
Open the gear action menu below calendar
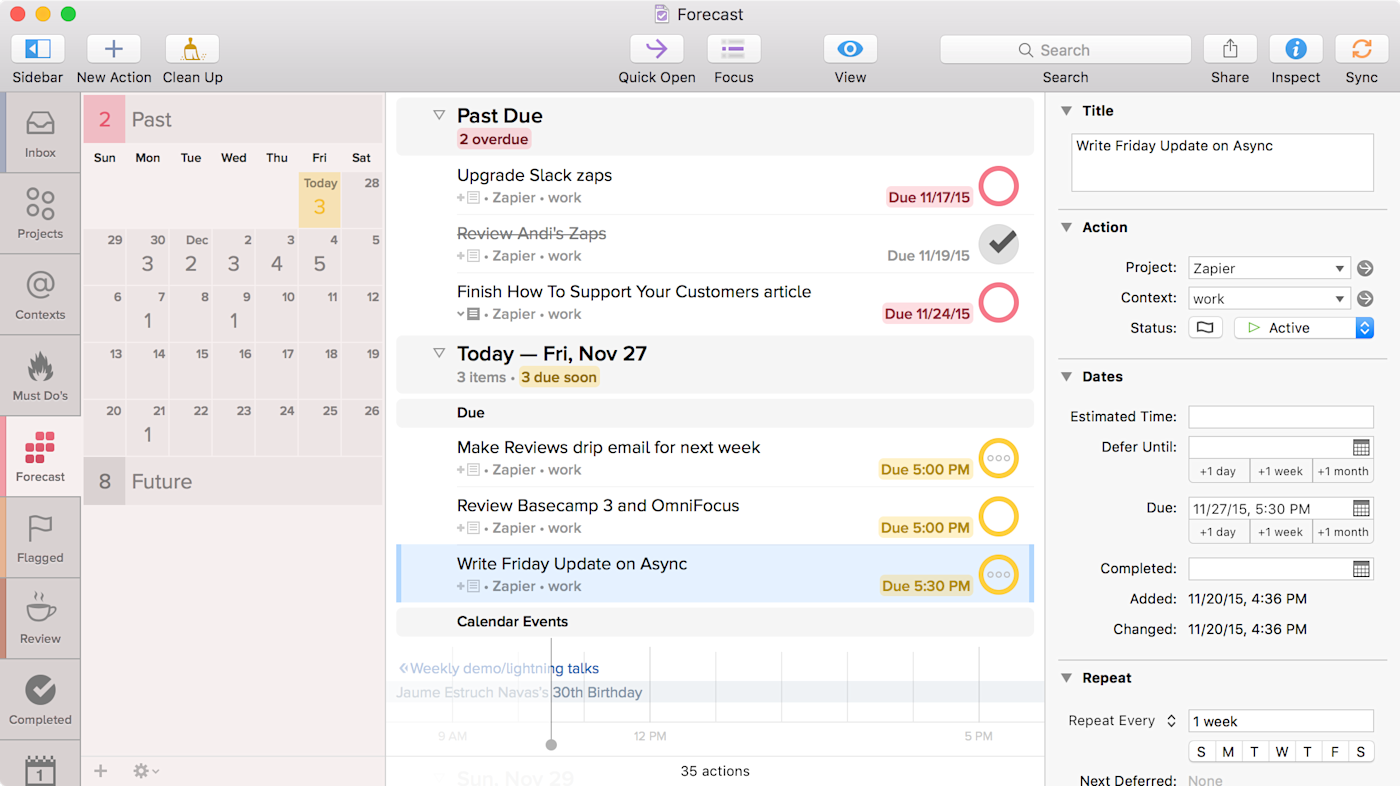pos(145,770)
